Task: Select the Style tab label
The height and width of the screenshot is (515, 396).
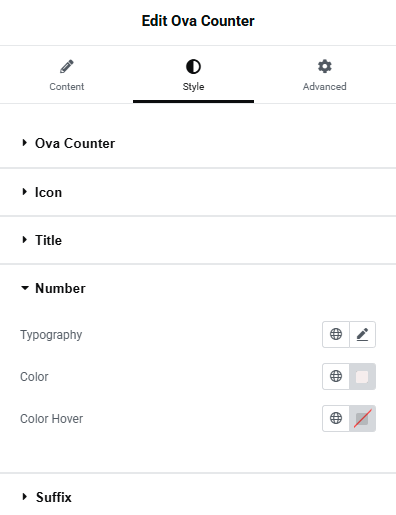Action: pyautogui.click(x=193, y=87)
